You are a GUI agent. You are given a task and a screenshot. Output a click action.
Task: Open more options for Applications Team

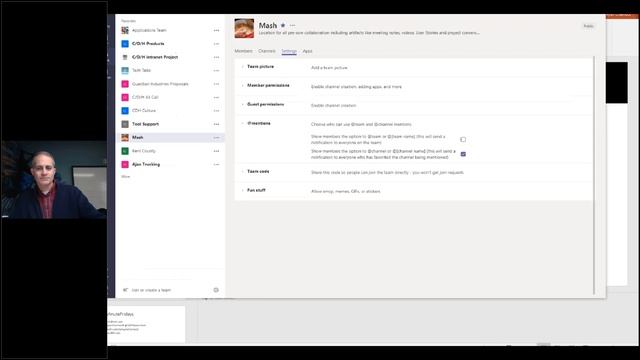[x=216, y=30]
